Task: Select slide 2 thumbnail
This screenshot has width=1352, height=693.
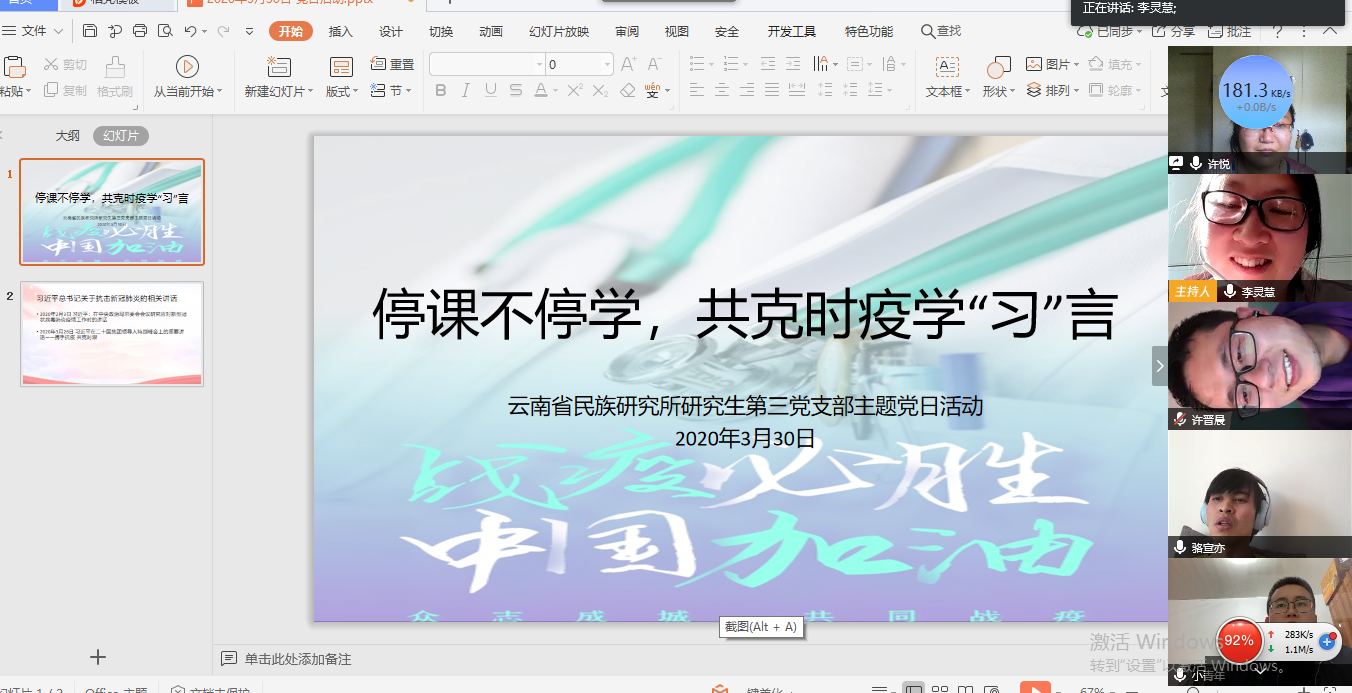Action: point(112,334)
